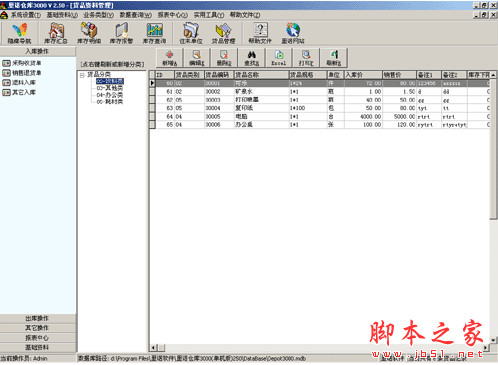498x365 pixels.
Task: Click the 编辑 edit record button
Action: (x=197, y=58)
